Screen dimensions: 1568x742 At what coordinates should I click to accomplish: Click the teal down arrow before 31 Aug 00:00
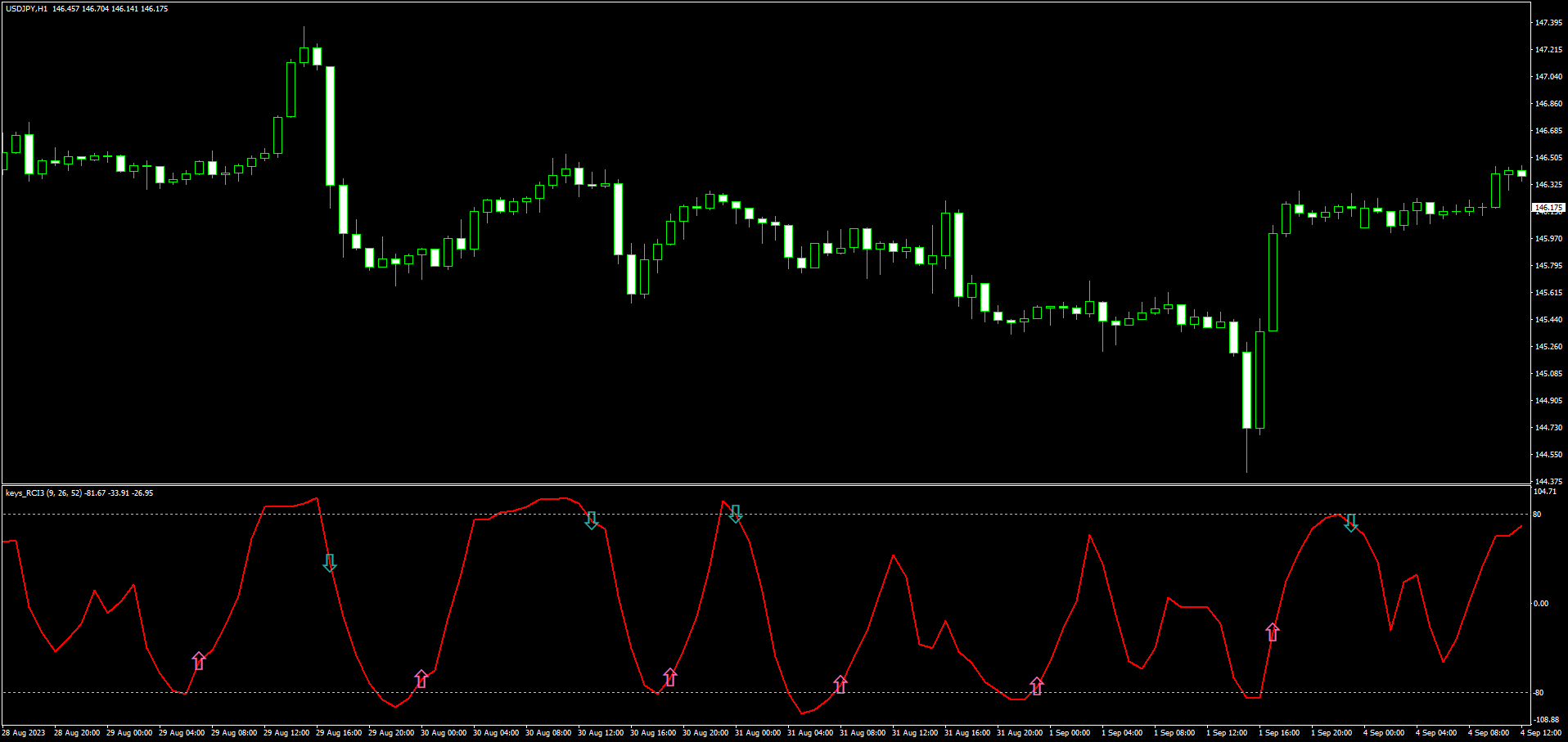736,514
